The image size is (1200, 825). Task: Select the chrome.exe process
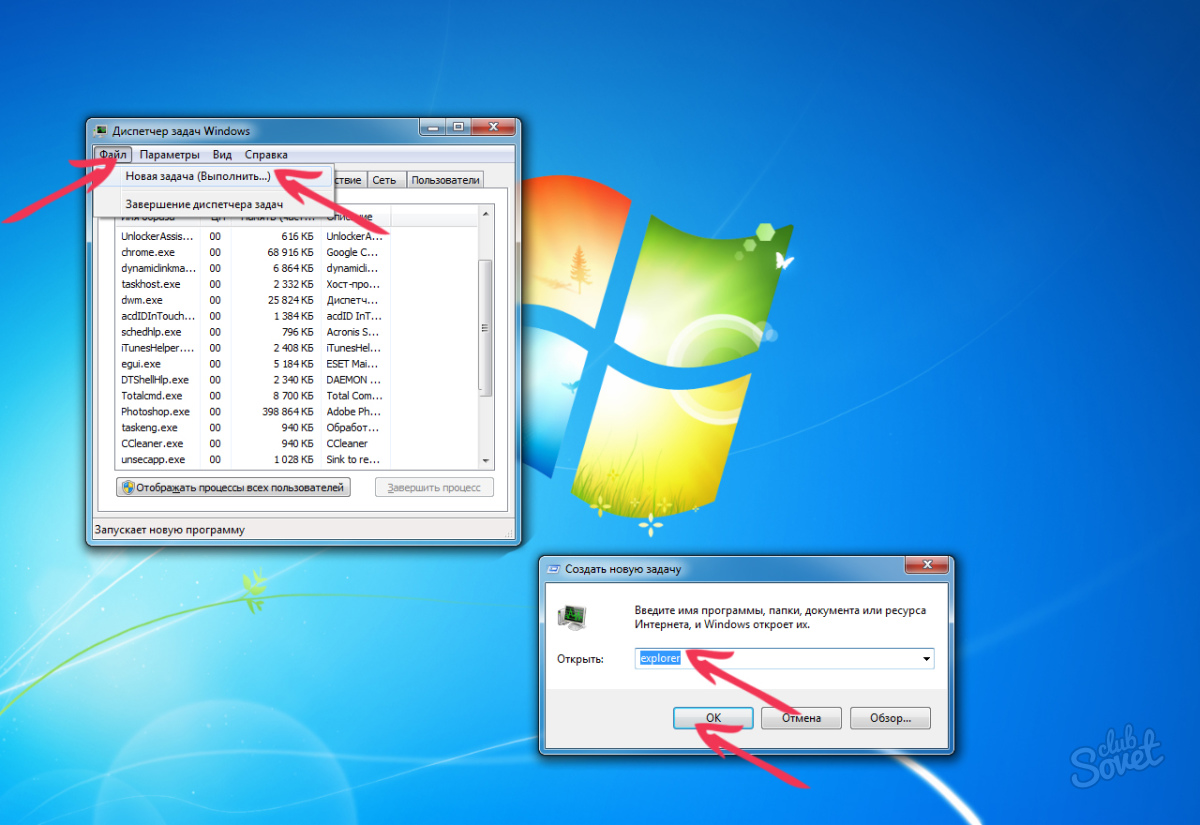point(297,252)
